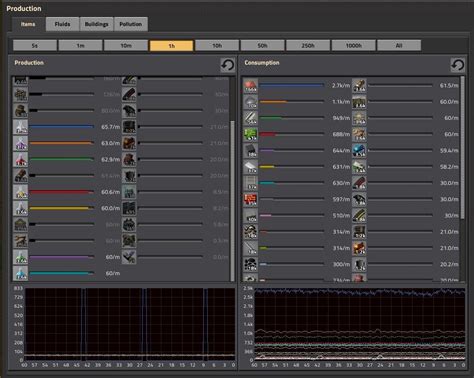
Task: Click the green science pack icon in Production list
Action: (20, 257)
